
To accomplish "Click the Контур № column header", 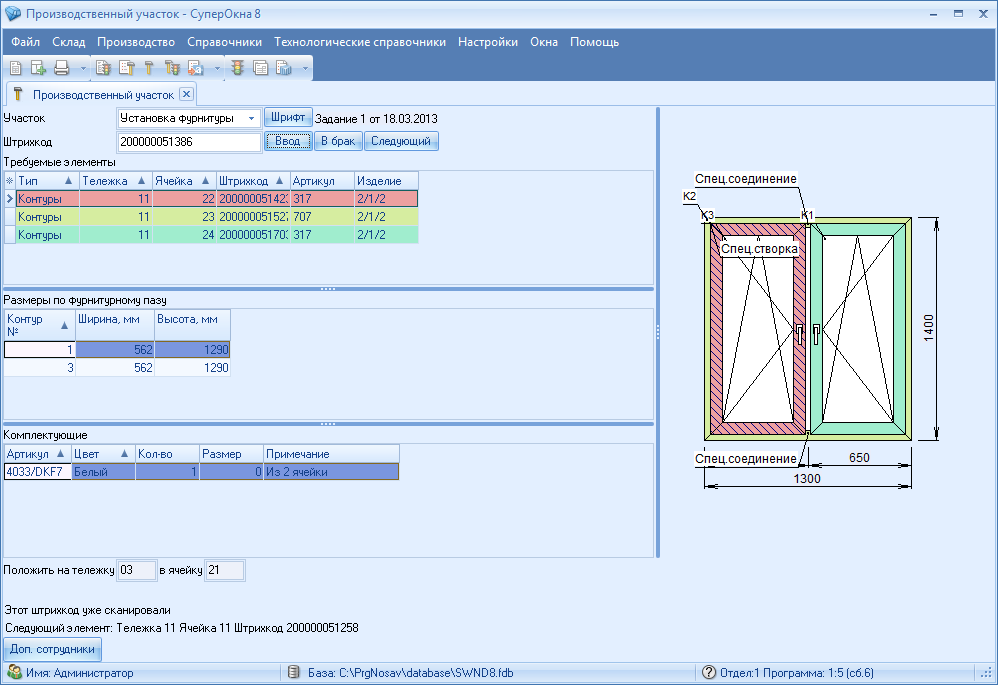I will tap(39, 325).
